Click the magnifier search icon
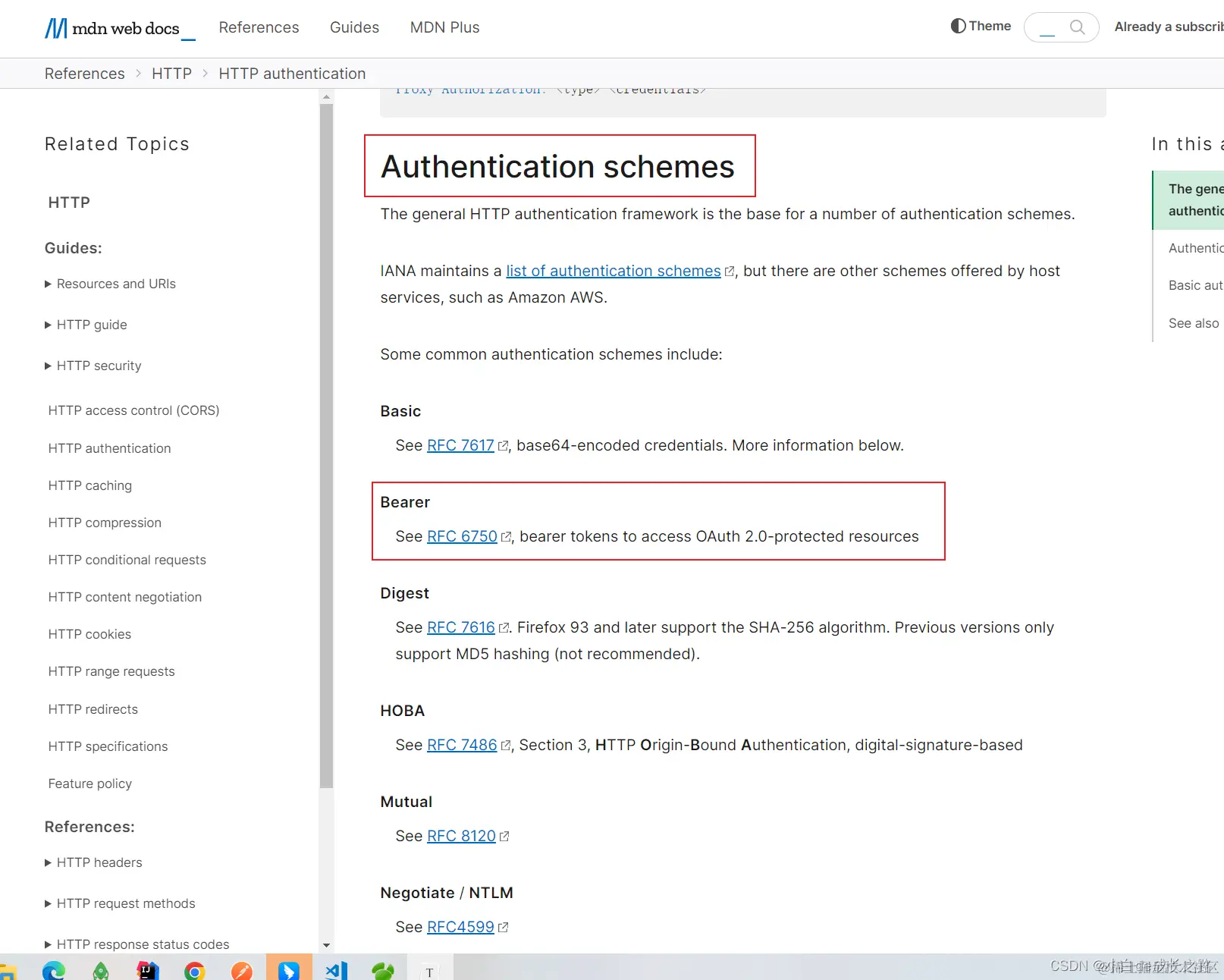Screen dimensions: 1224x980 (1077, 27)
